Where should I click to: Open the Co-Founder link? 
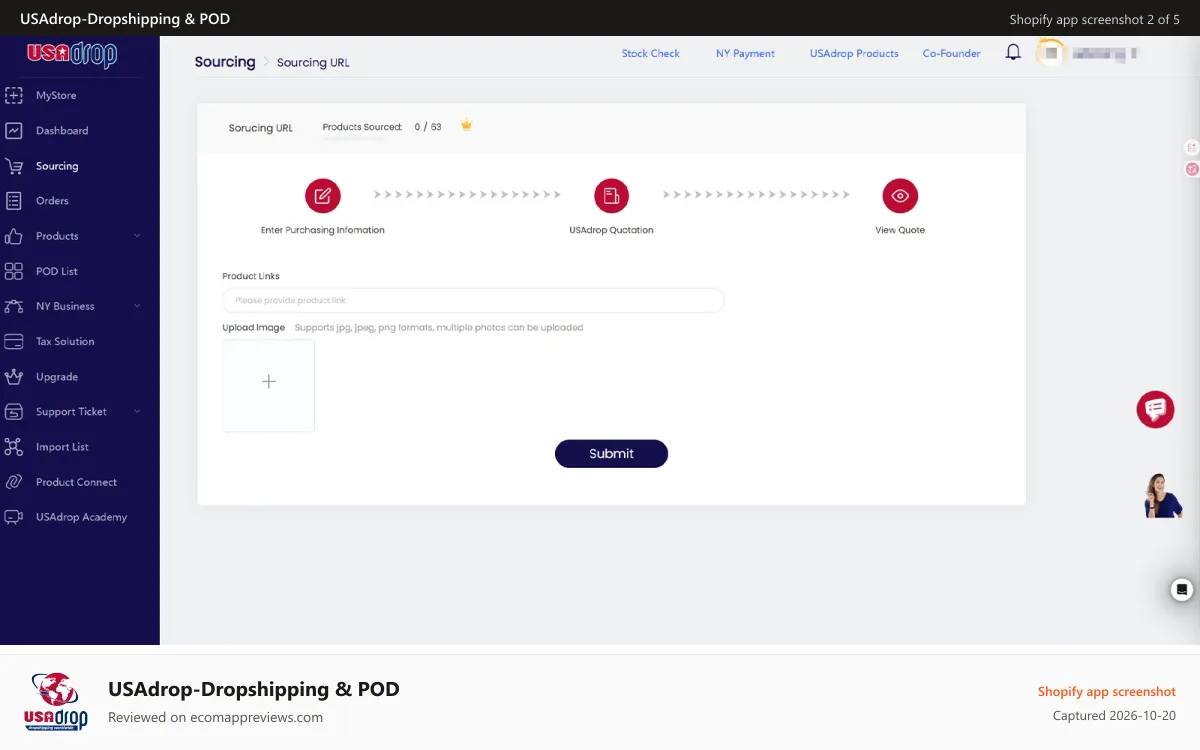pyautogui.click(x=951, y=54)
